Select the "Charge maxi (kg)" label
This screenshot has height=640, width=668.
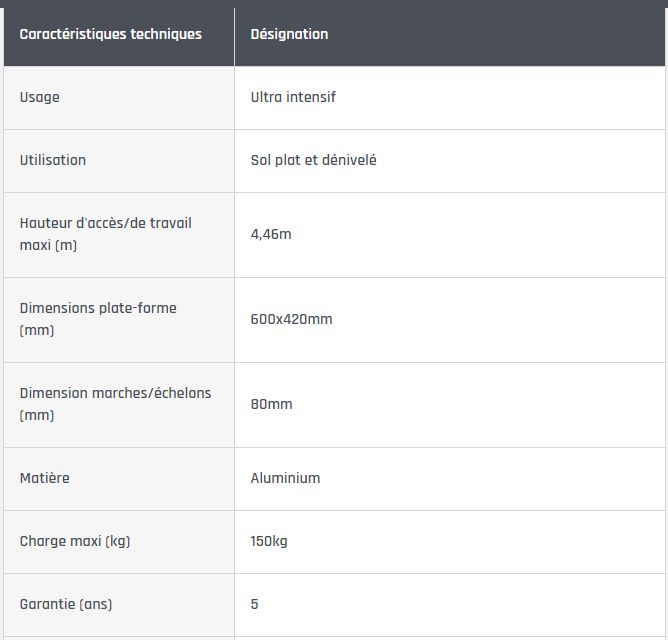click(75, 541)
